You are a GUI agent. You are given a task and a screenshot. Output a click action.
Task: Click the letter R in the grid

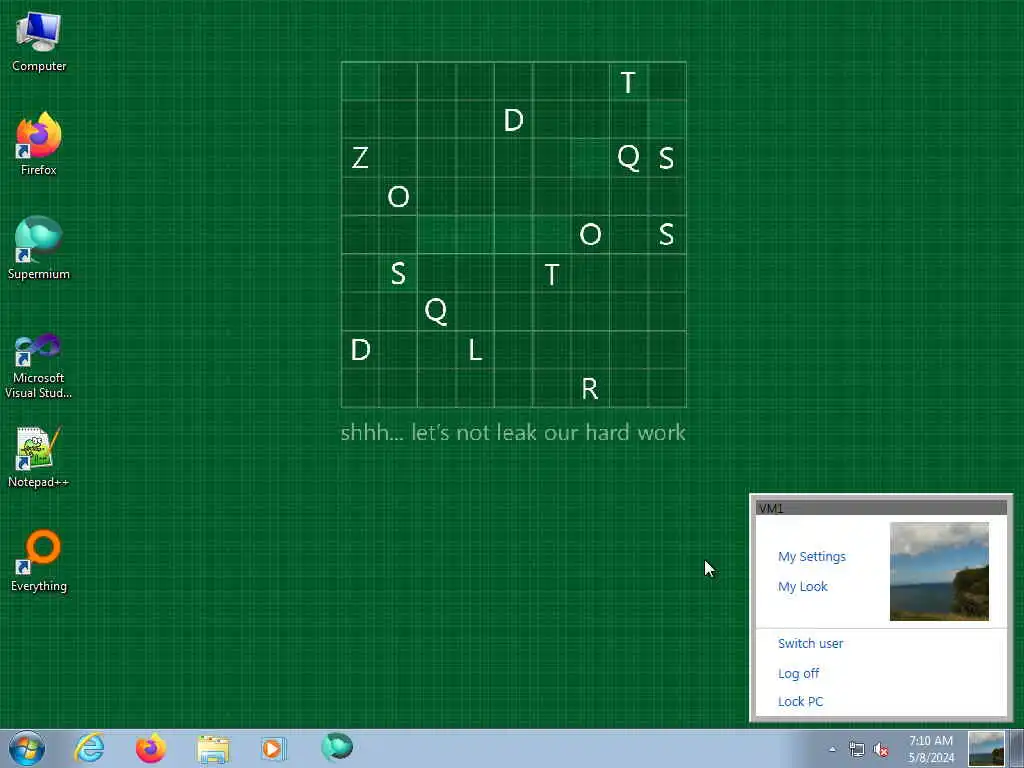pyautogui.click(x=590, y=389)
